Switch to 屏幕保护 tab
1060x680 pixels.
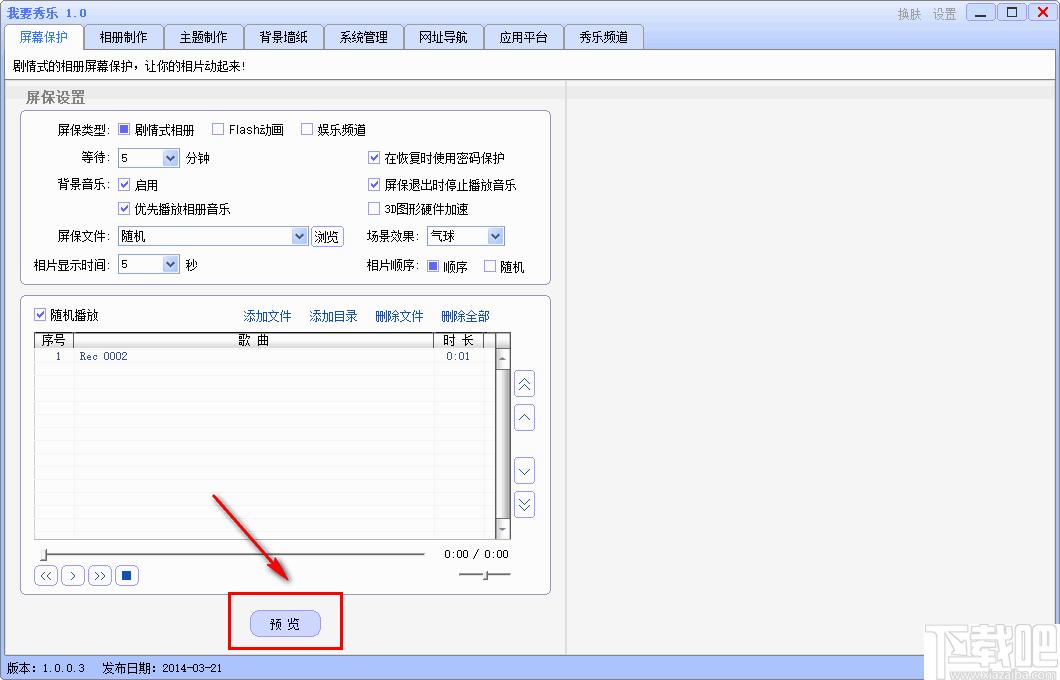43,37
